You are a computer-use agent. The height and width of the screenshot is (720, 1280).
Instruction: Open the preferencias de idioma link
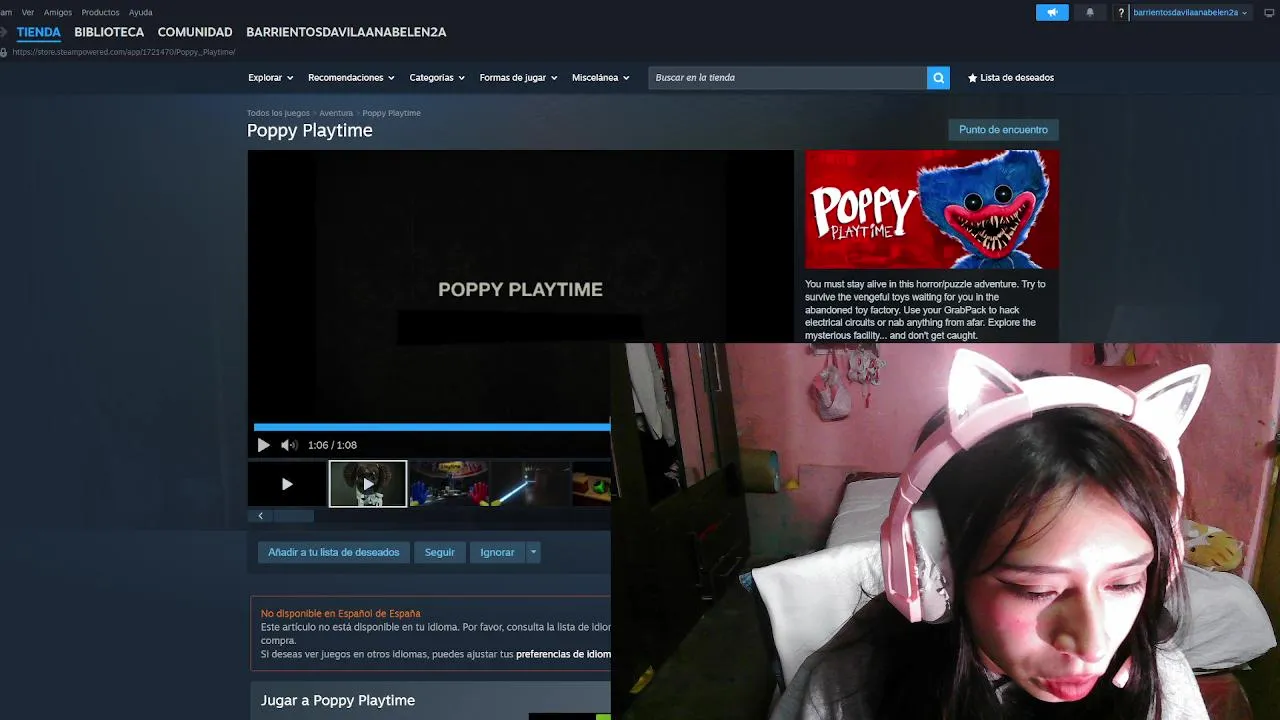coord(563,654)
